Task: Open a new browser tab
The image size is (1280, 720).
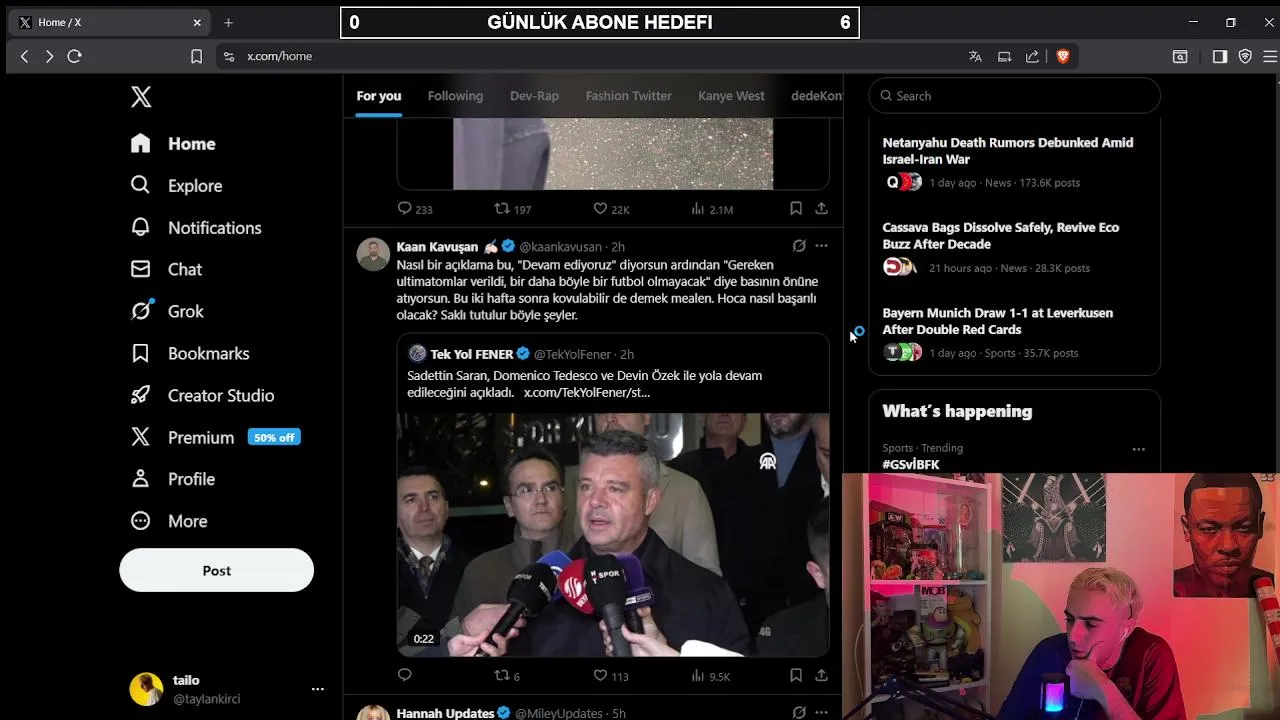Action: (x=228, y=22)
